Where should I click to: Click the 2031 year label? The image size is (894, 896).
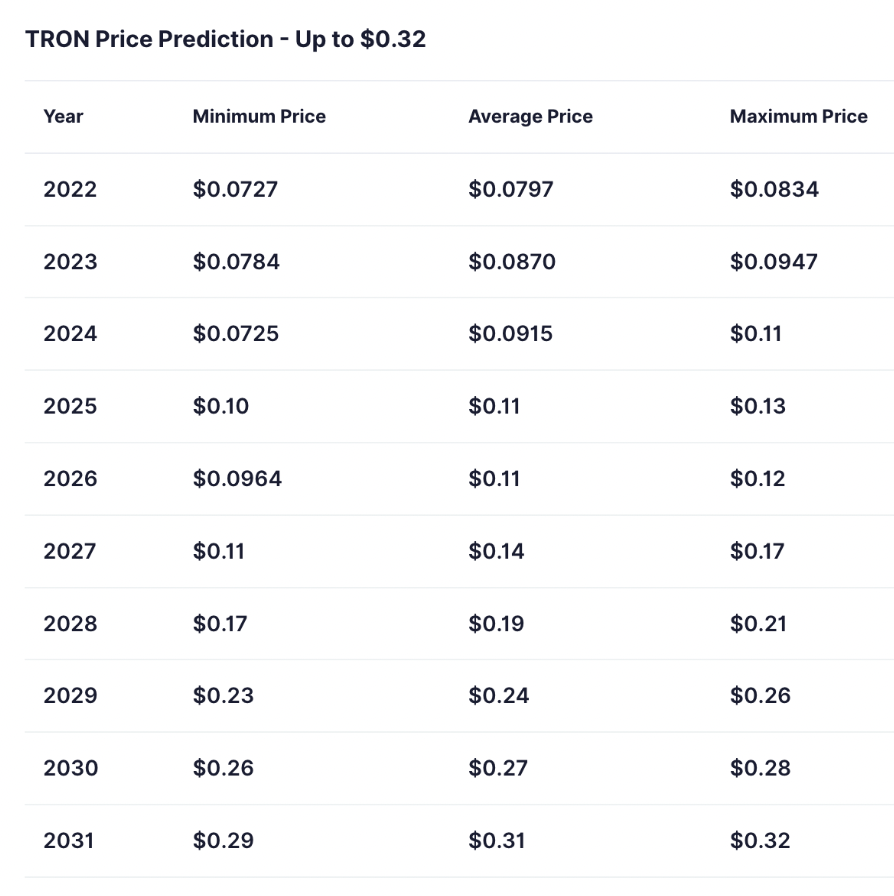(x=68, y=841)
